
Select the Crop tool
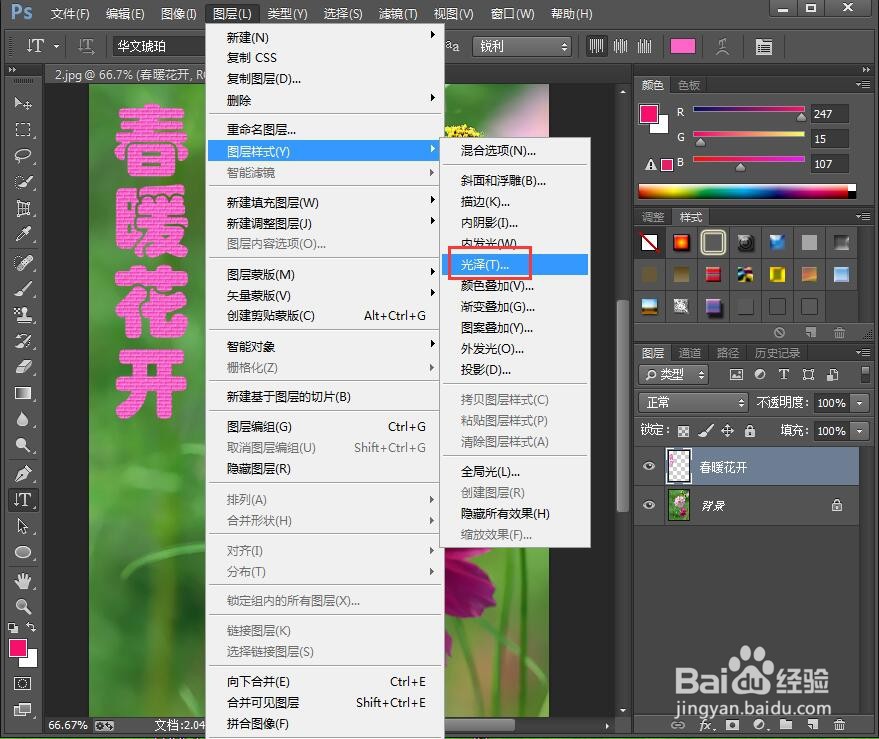click(23, 208)
